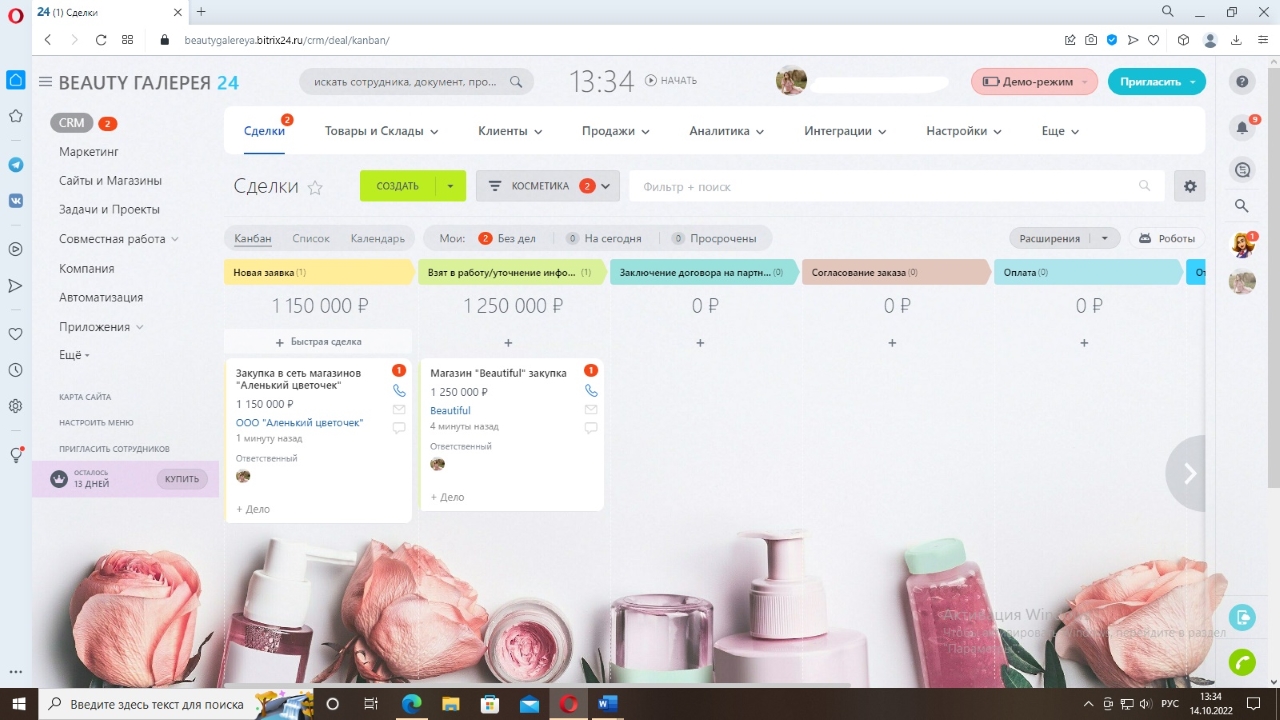Click the search magnifier in the right panel
The image size is (1280, 720).
[1242, 206]
